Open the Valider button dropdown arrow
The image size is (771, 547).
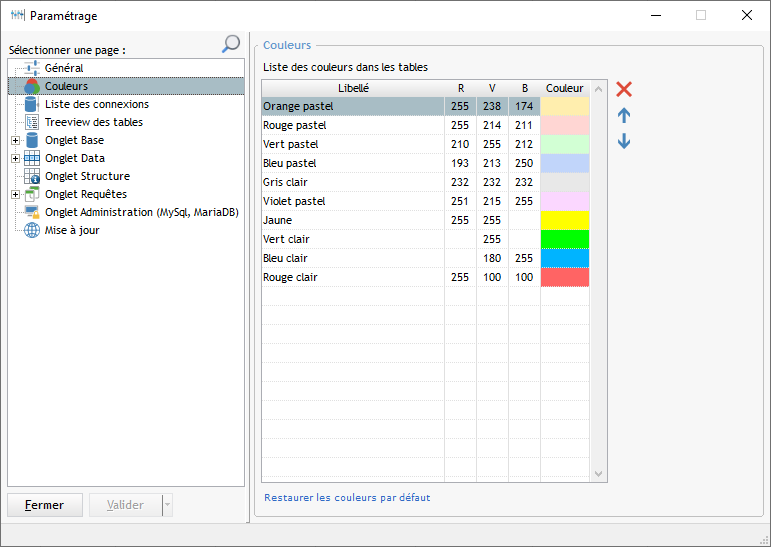pyautogui.click(x=168, y=505)
